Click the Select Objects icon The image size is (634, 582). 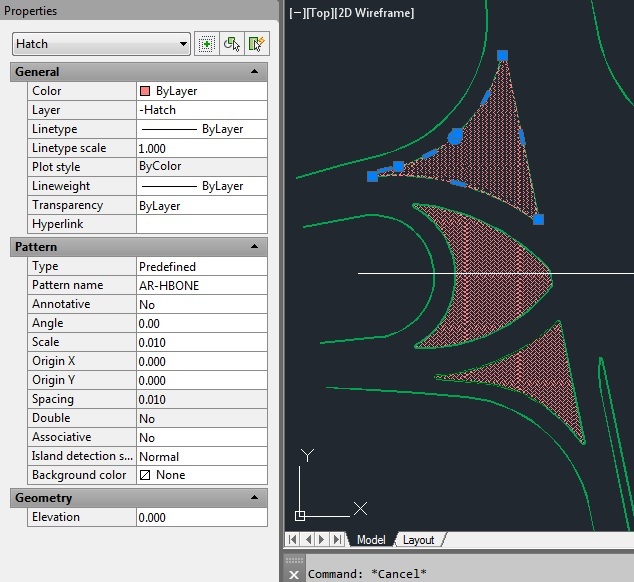tap(232, 44)
